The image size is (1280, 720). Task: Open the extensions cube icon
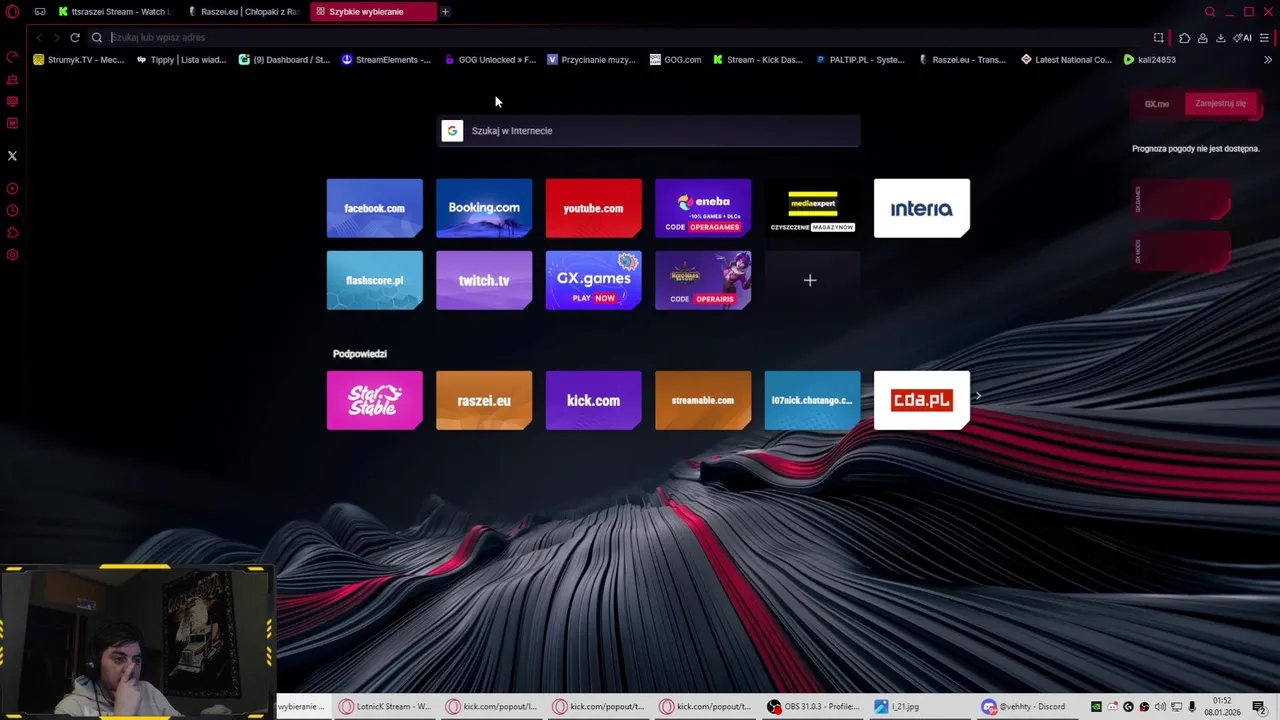click(1185, 38)
